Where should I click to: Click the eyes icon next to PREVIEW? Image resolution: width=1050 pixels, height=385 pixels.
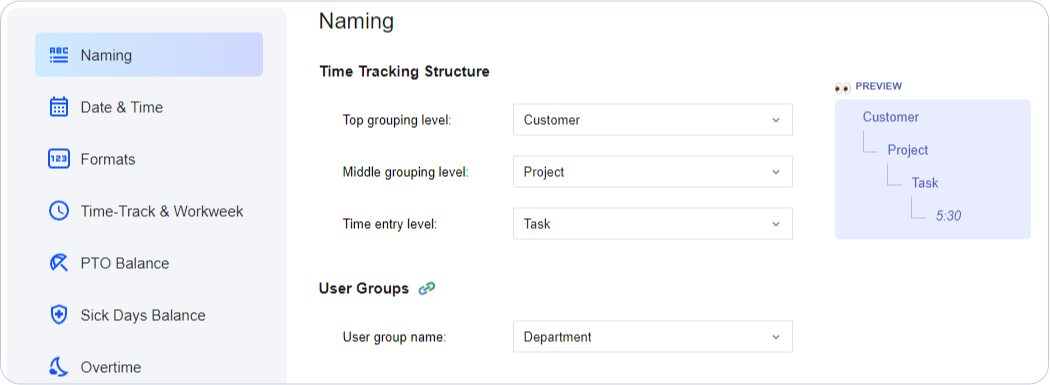pyautogui.click(x=842, y=87)
